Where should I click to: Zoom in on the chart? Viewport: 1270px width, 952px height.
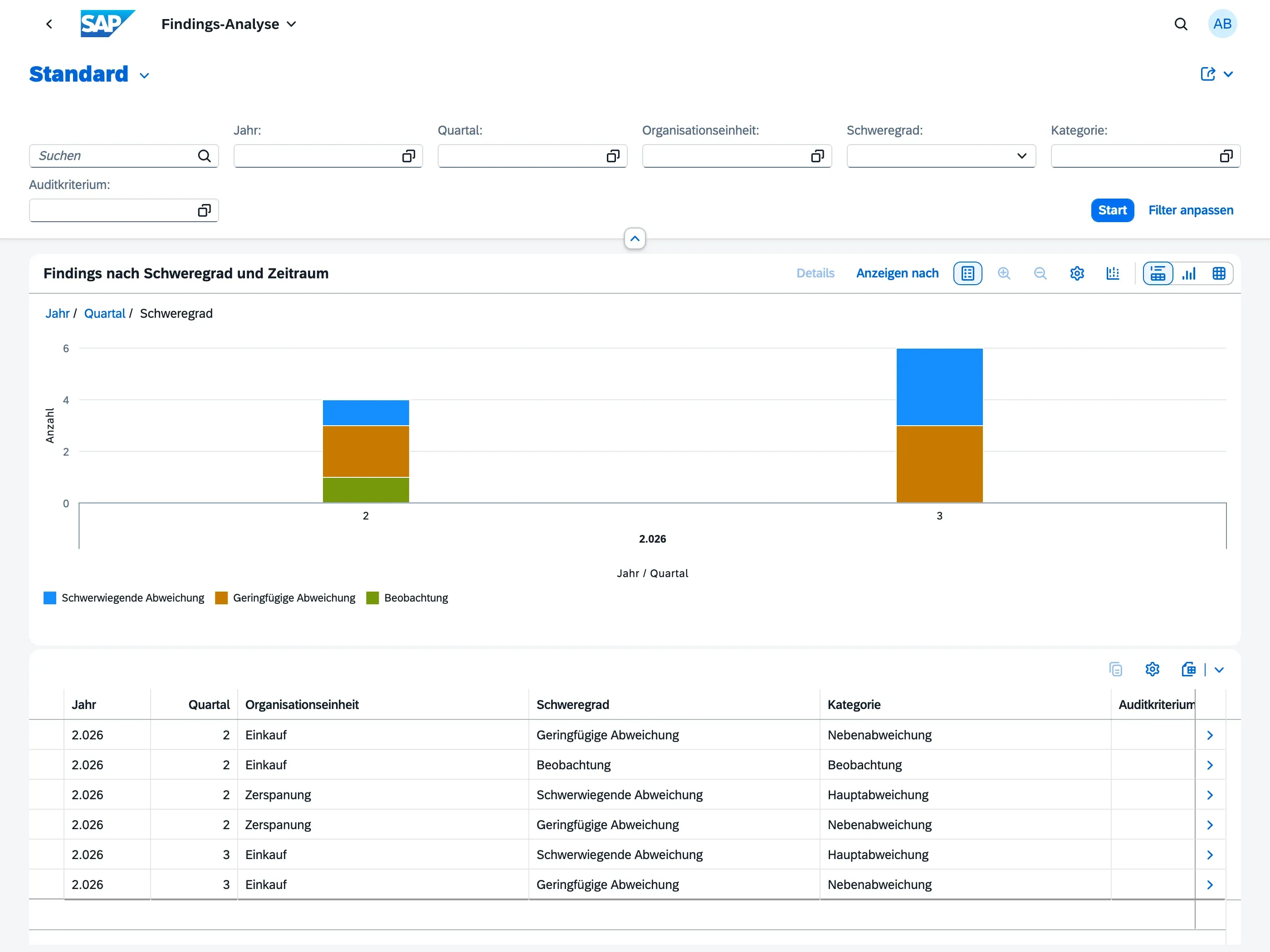[1004, 274]
